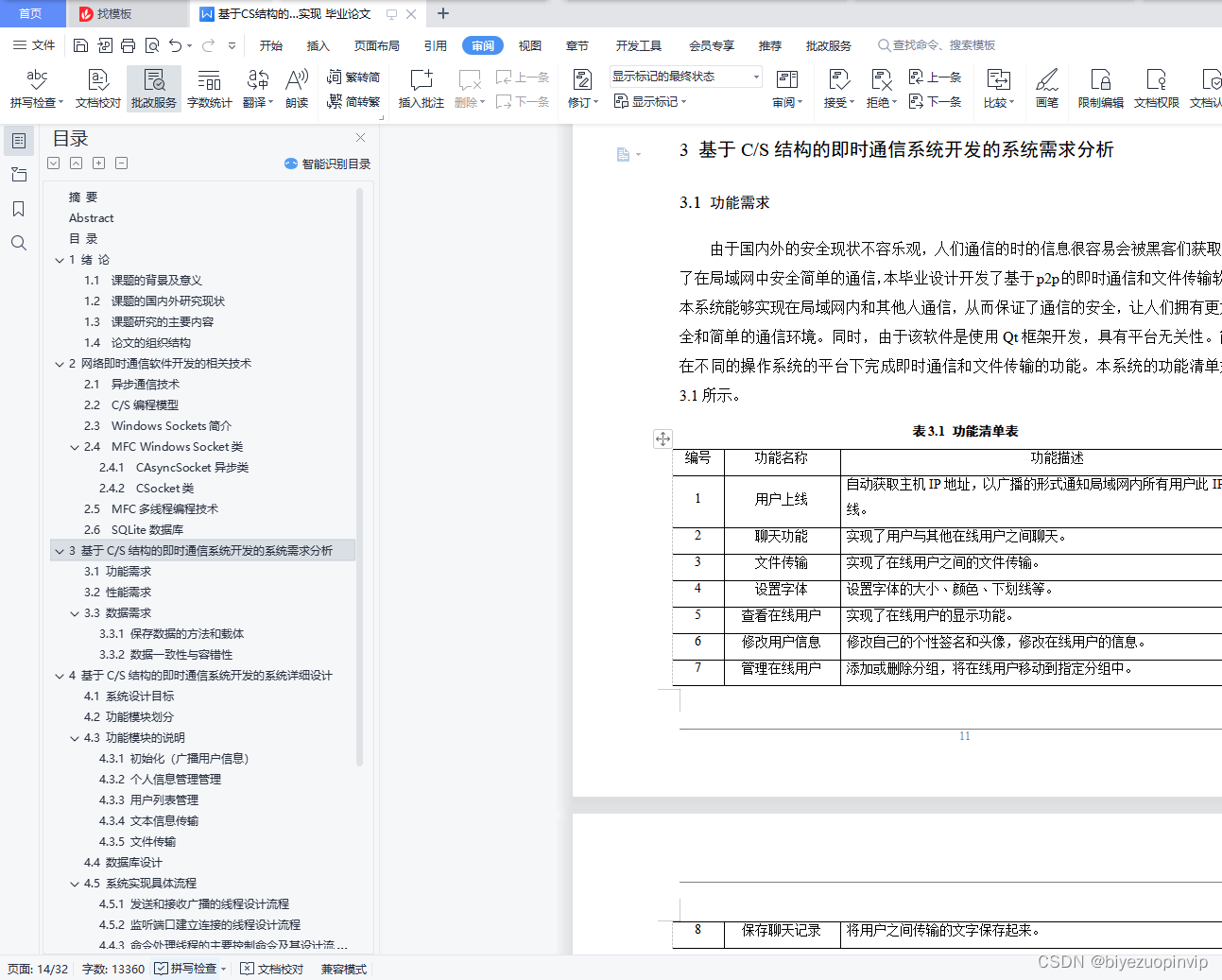Collapse chapter 2 网络即时通信软件开发的相关技术

pos(60,363)
